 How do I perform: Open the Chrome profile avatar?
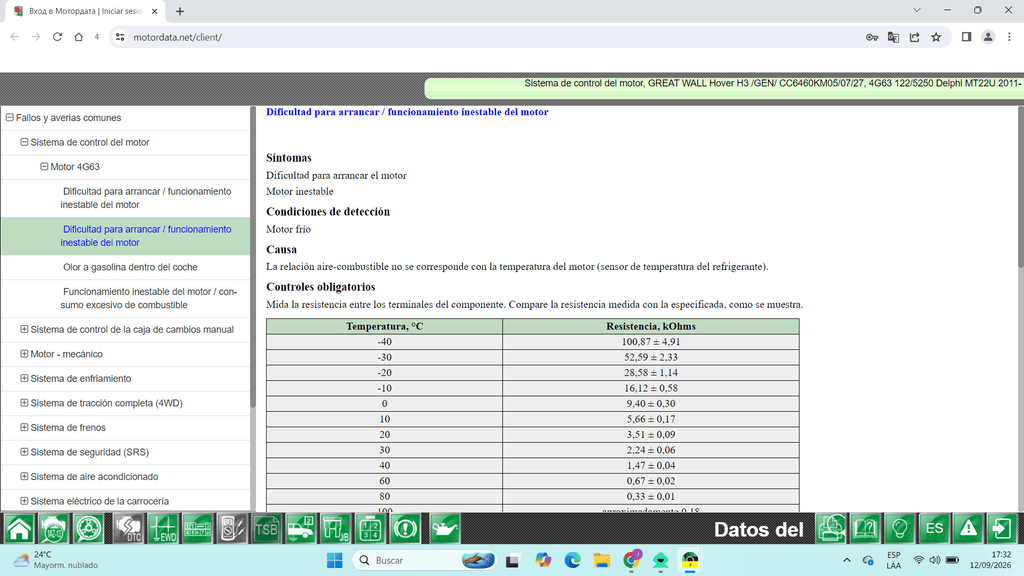click(x=988, y=37)
